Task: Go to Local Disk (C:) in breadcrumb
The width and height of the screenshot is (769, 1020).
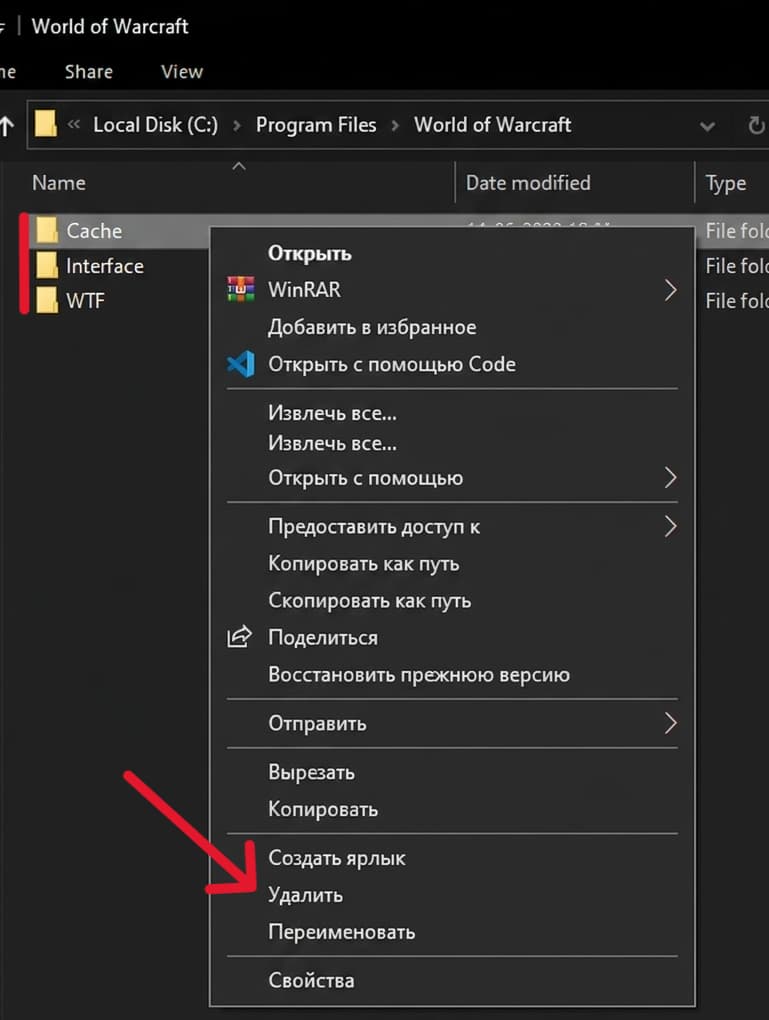Action: [155, 125]
